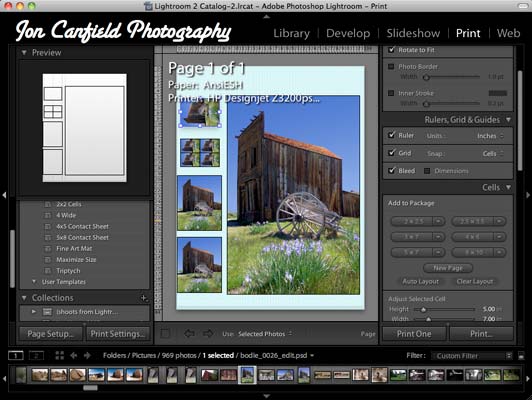The image size is (532, 400).
Task: Switch to the Develop module
Action: pos(348,33)
